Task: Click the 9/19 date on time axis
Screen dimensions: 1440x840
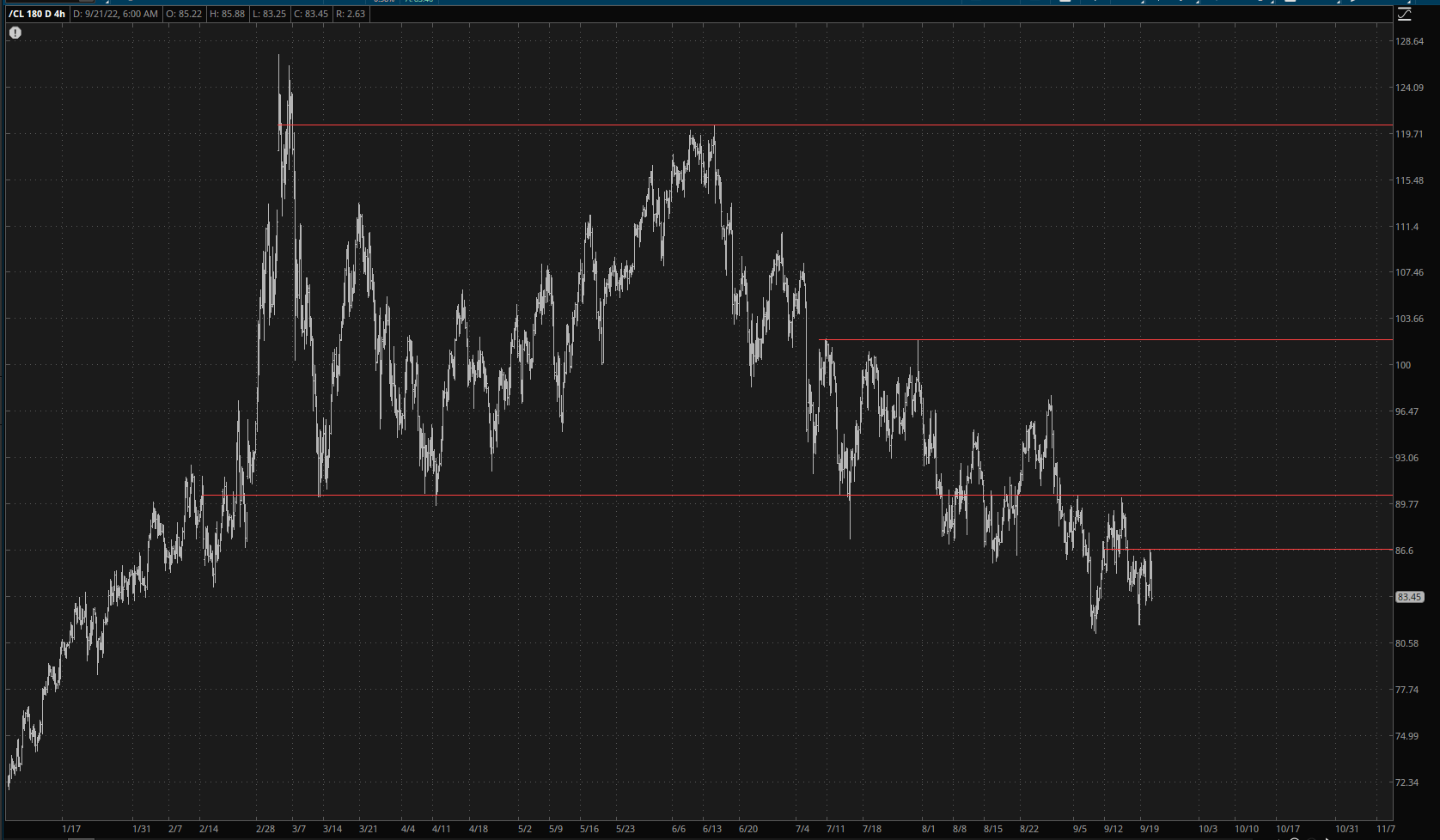Action: point(1149,829)
